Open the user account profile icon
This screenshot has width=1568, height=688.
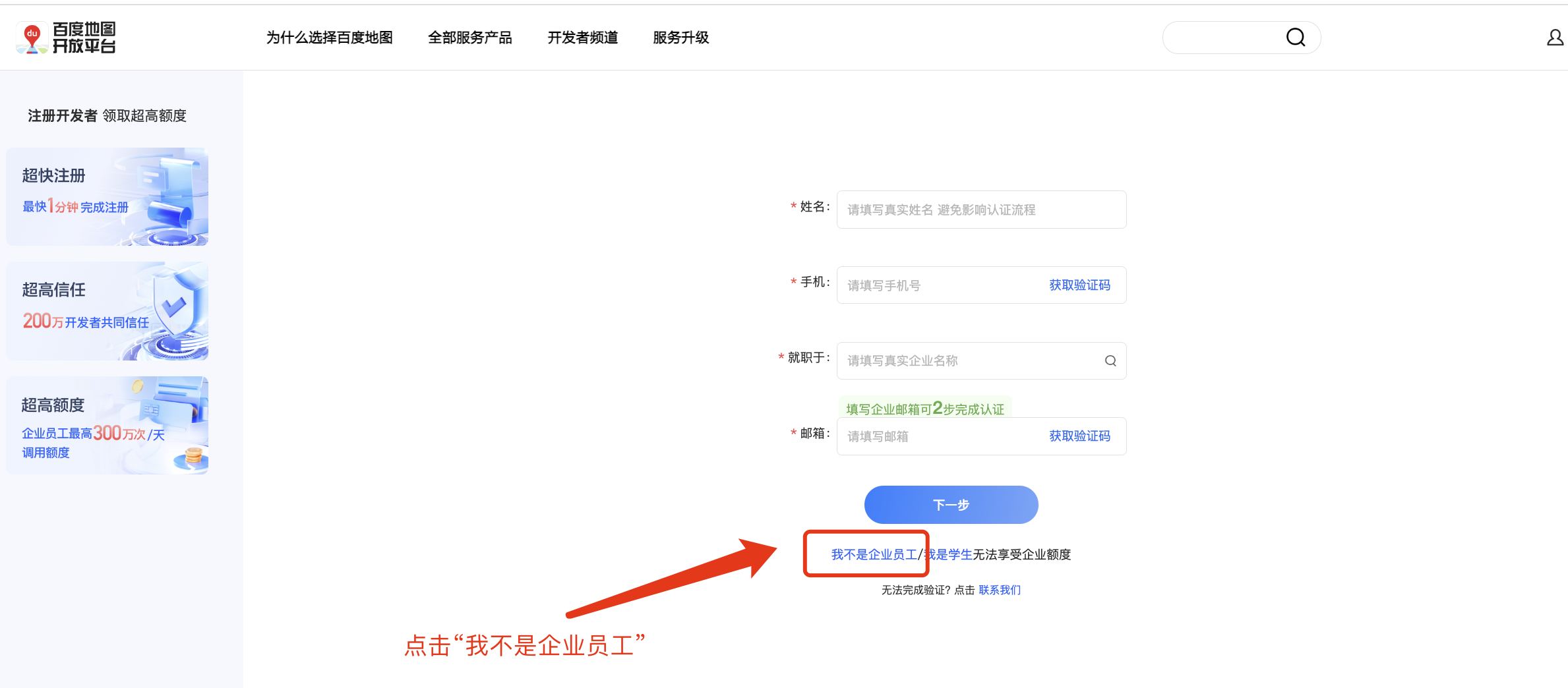click(1555, 38)
